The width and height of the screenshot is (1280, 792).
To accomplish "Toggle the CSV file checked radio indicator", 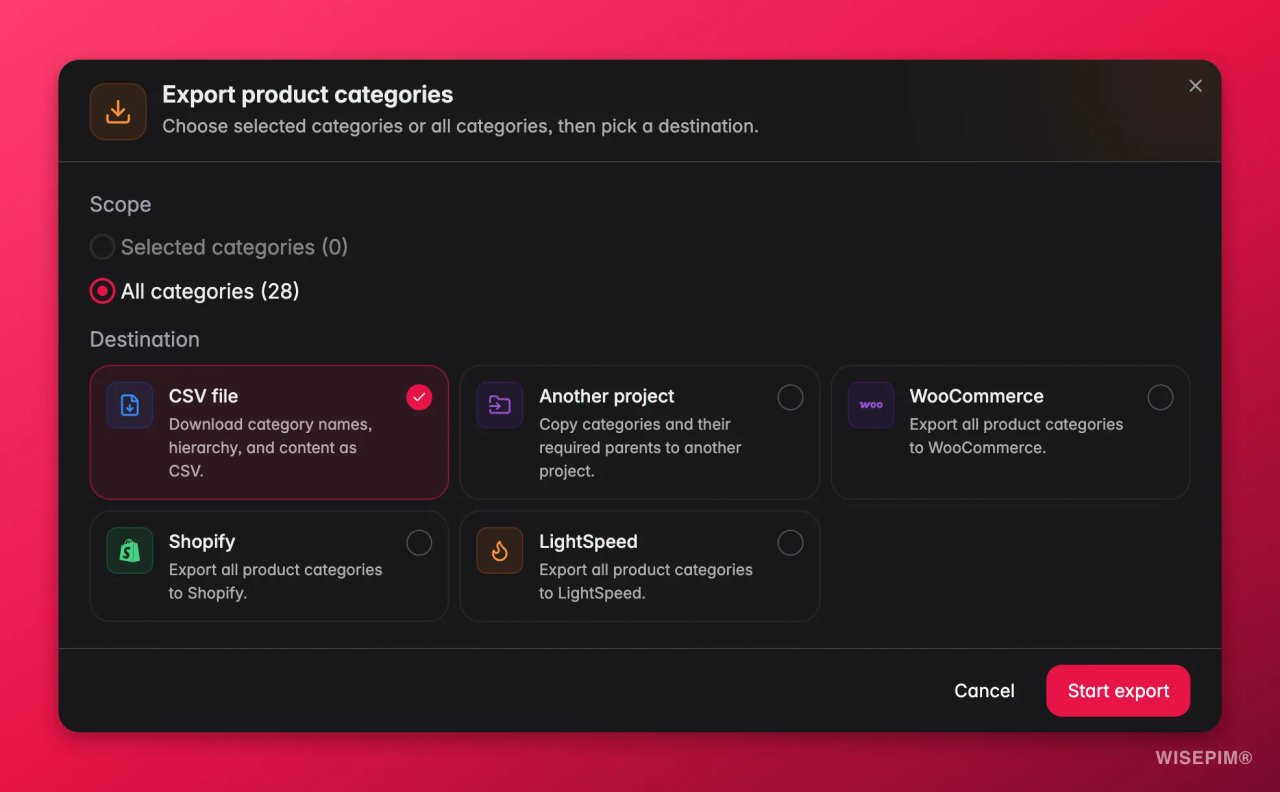I will pyautogui.click(x=419, y=397).
